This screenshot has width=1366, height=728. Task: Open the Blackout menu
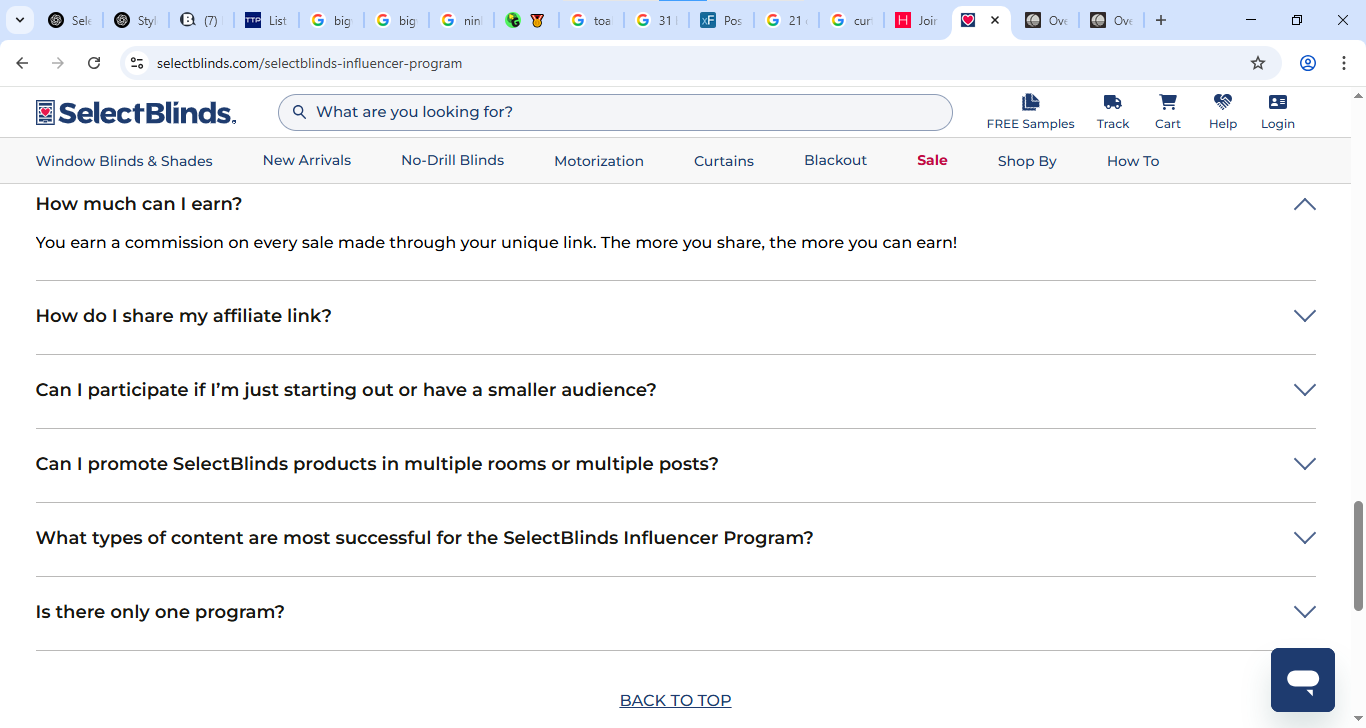point(836,160)
